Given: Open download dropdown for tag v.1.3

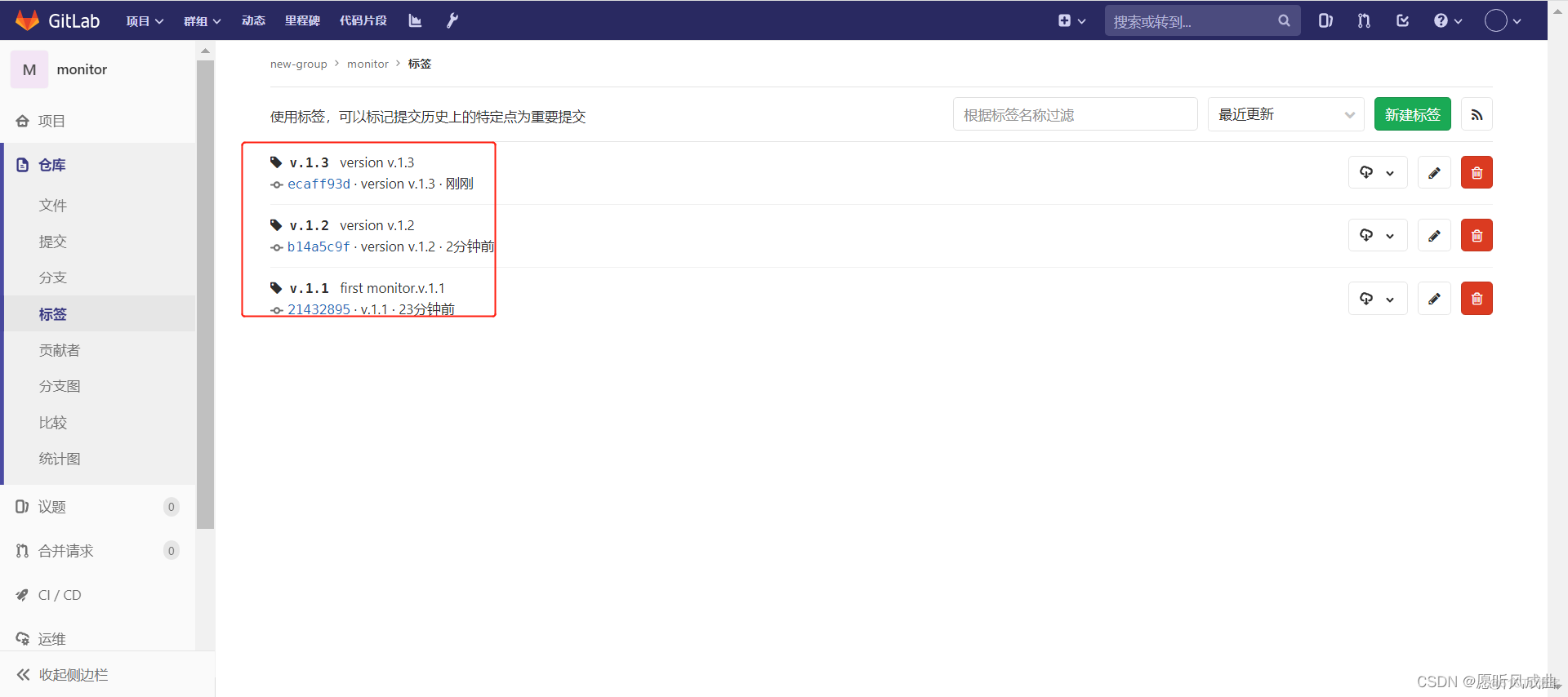Looking at the screenshot, I should 1377,172.
